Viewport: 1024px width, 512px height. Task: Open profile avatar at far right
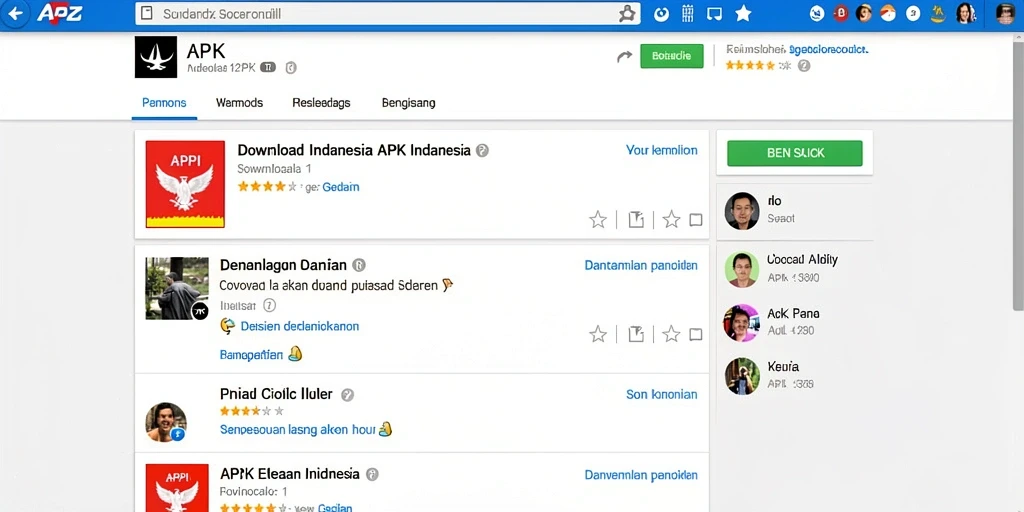(1006, 14)
